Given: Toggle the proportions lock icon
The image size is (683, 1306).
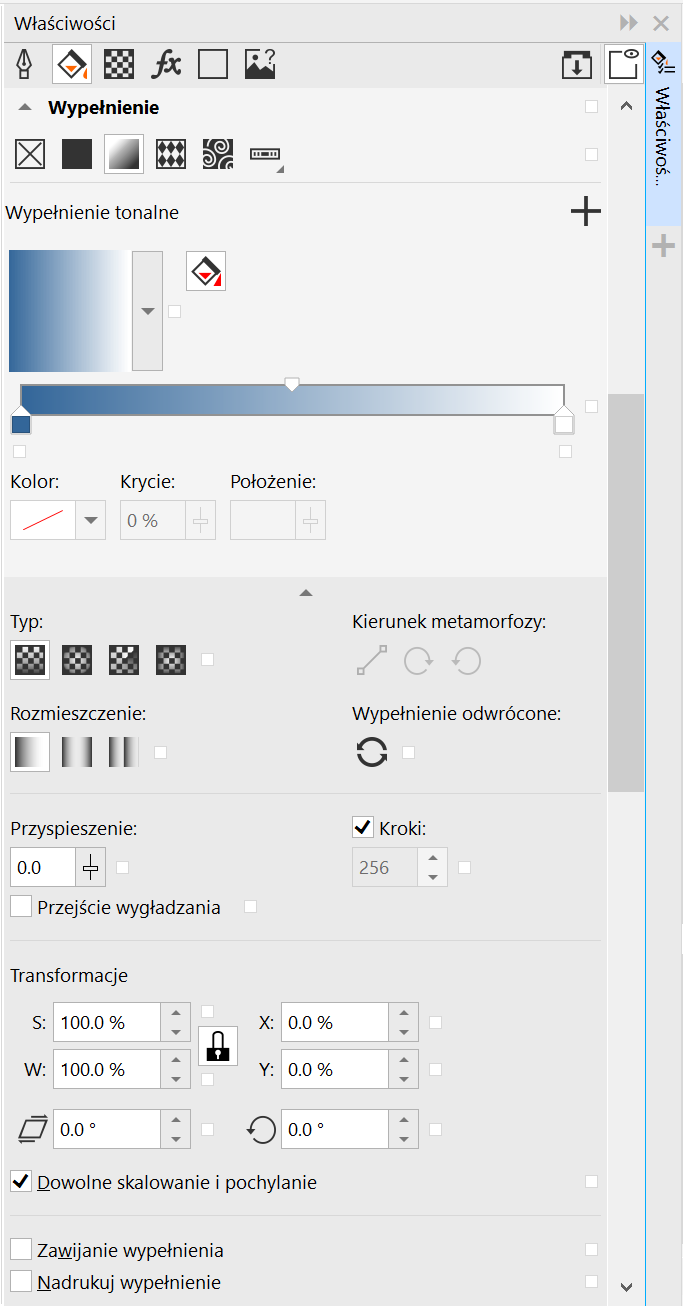Looking at the screenshot, I should coord(217,1046).
